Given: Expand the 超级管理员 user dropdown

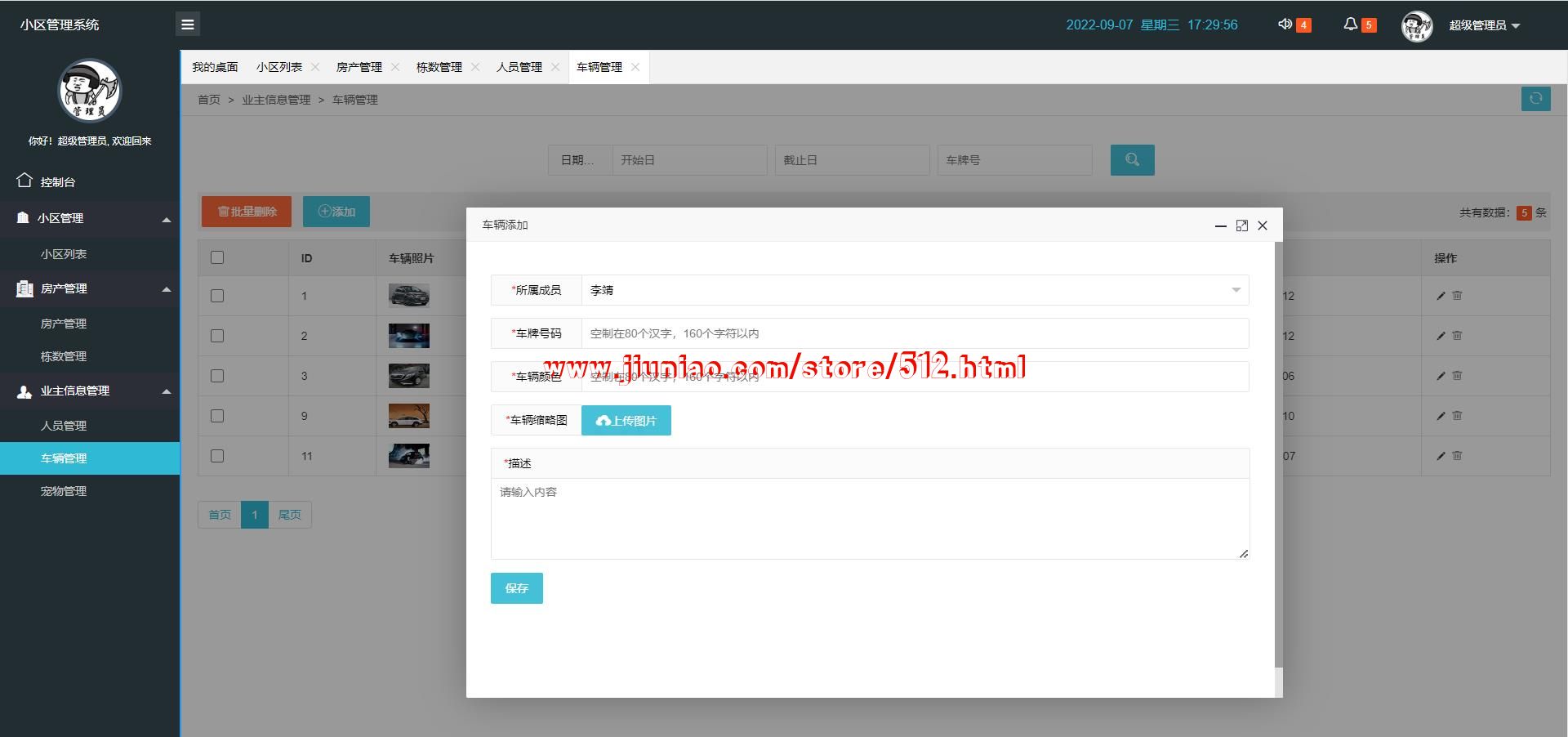Looking at the screenshot, I should click(x=1484, y=25).
